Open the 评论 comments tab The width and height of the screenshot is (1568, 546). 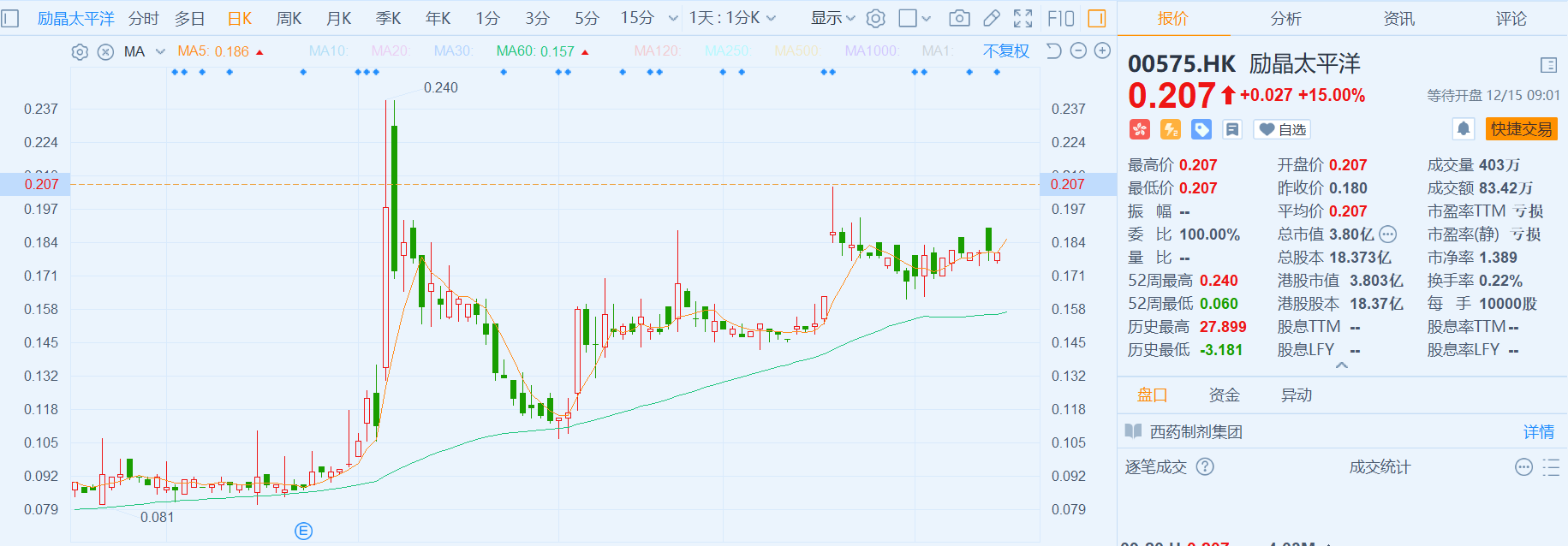point(1511,18)
